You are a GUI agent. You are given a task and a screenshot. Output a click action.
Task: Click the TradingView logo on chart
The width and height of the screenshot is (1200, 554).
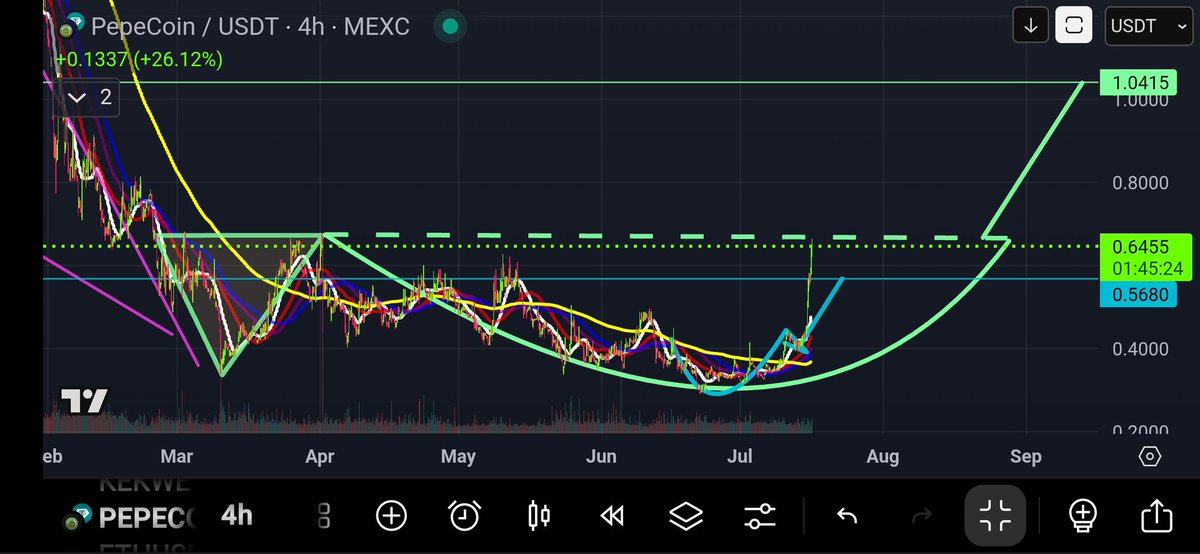84,401
